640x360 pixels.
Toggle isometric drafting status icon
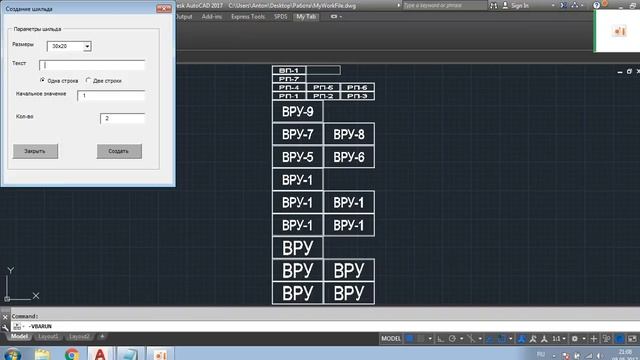[x=471, y=338]
